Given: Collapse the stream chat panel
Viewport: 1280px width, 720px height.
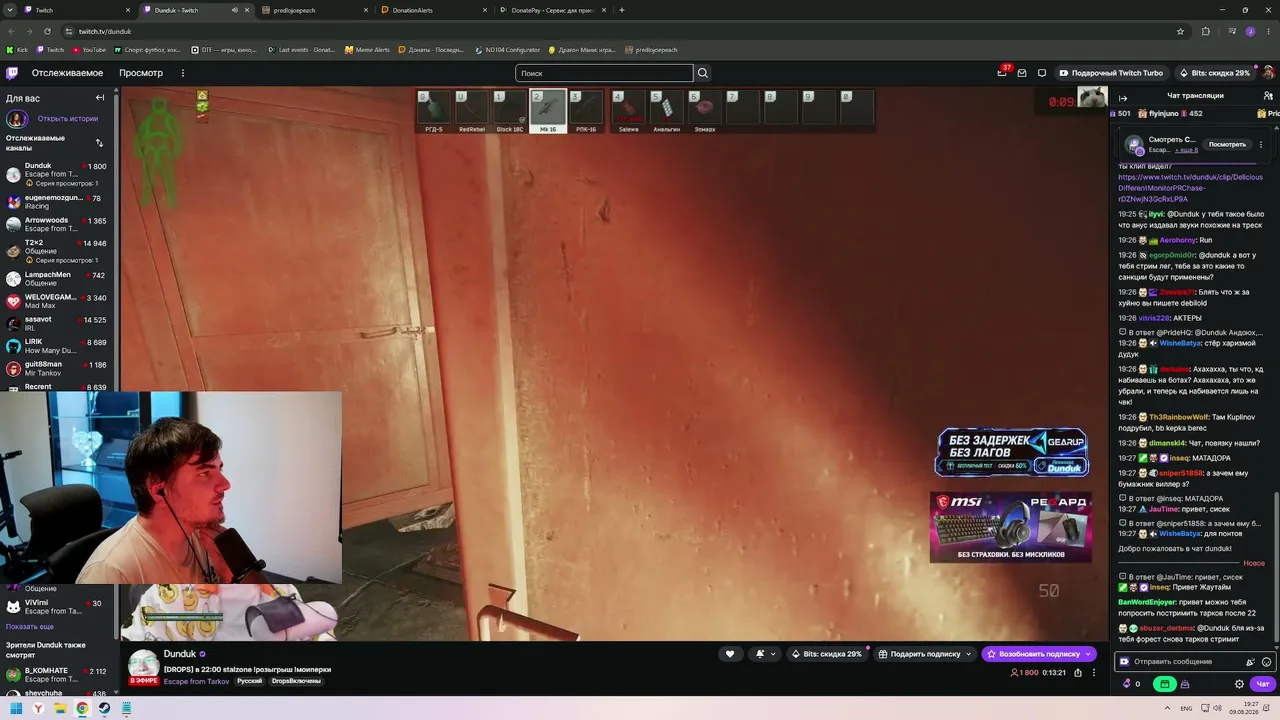Looking at the screenshot, I should (1123, 98).
